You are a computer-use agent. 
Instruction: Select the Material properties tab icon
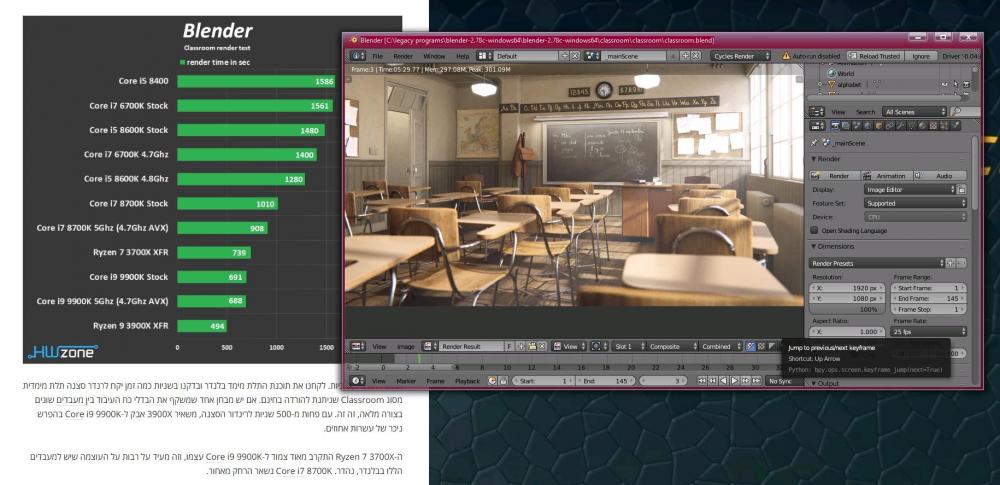click(923, 126)
